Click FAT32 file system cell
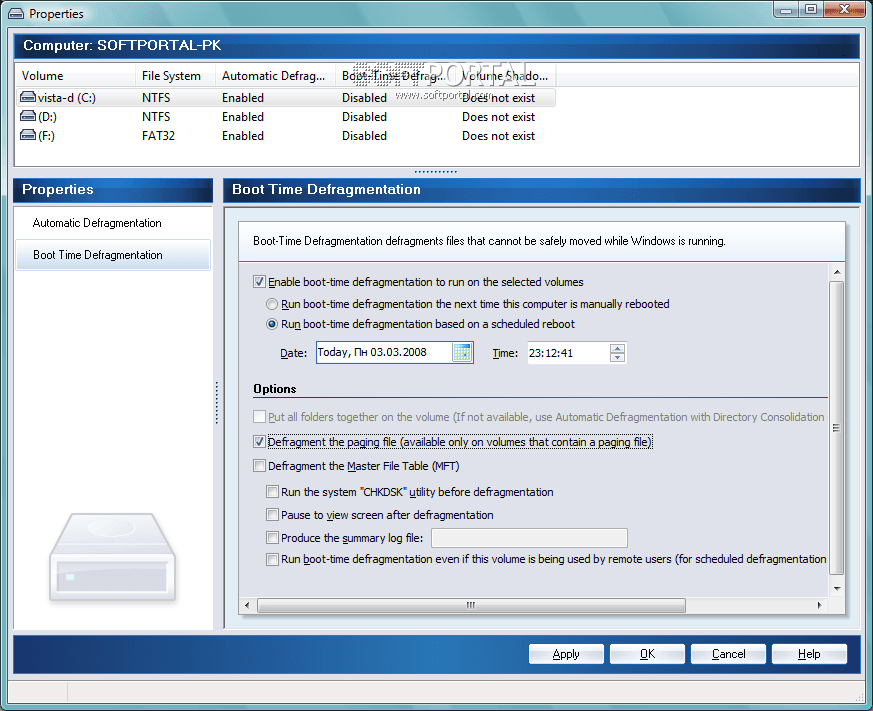This screenshot has height=711, width=873. click(x=158, y=135)
